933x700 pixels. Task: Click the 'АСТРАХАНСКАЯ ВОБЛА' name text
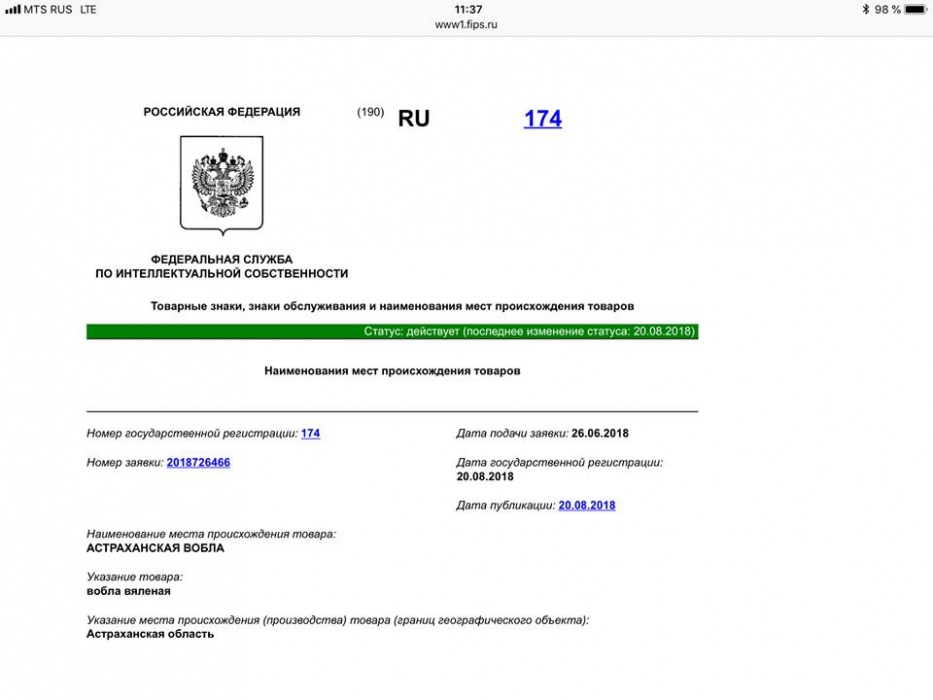(155, 548)
